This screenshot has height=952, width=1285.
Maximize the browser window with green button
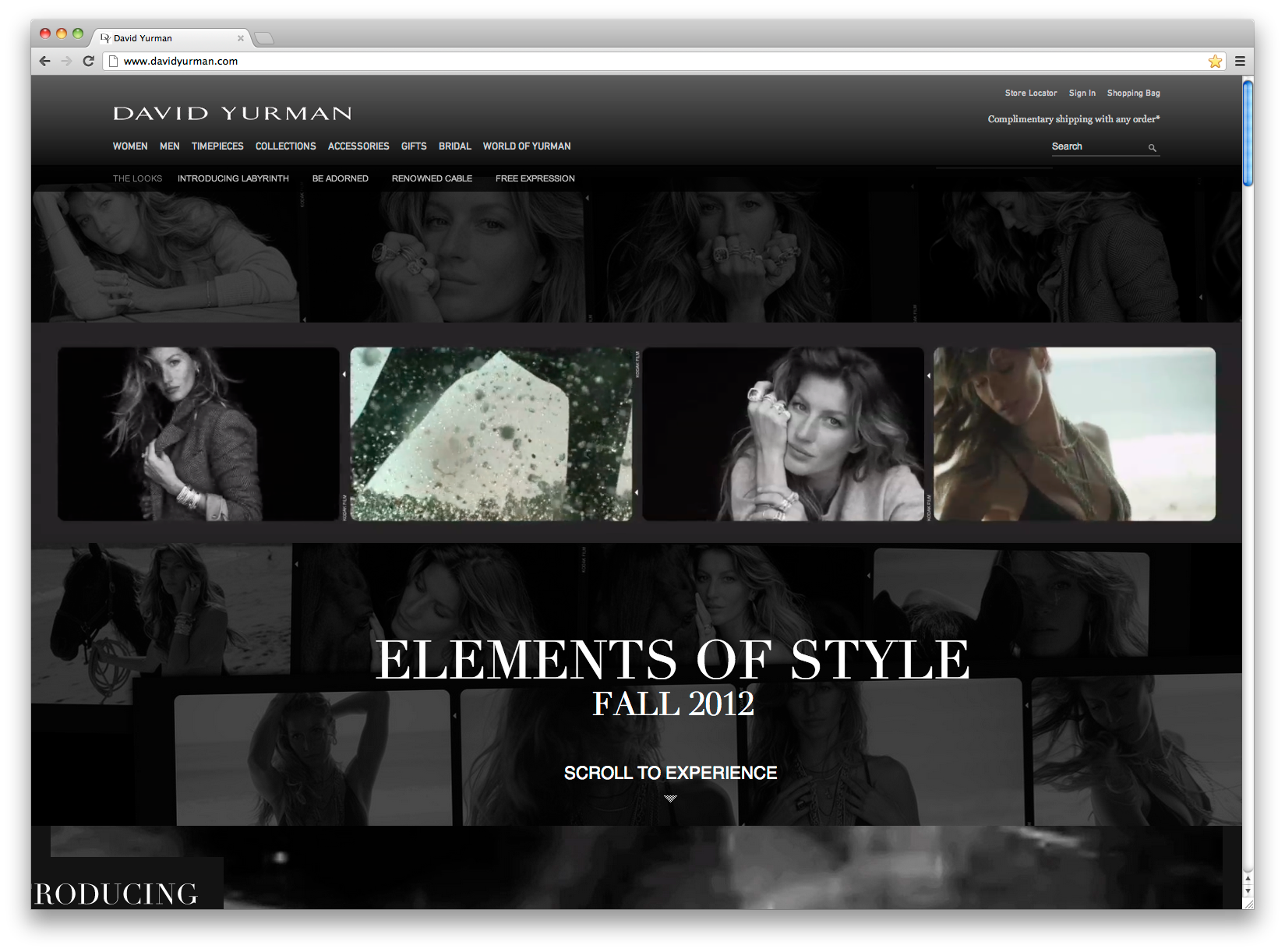[78, 33]
